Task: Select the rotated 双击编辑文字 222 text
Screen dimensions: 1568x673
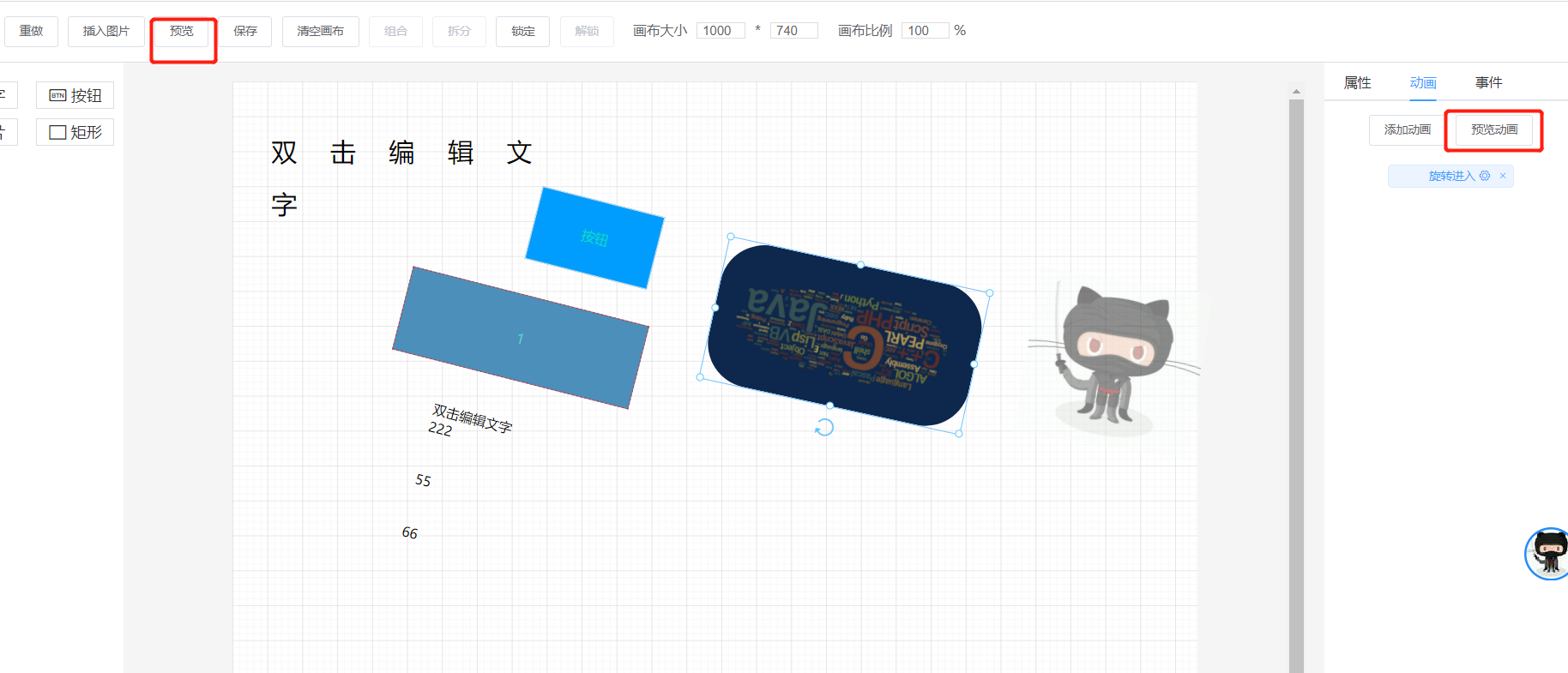Action: point(471,420)
